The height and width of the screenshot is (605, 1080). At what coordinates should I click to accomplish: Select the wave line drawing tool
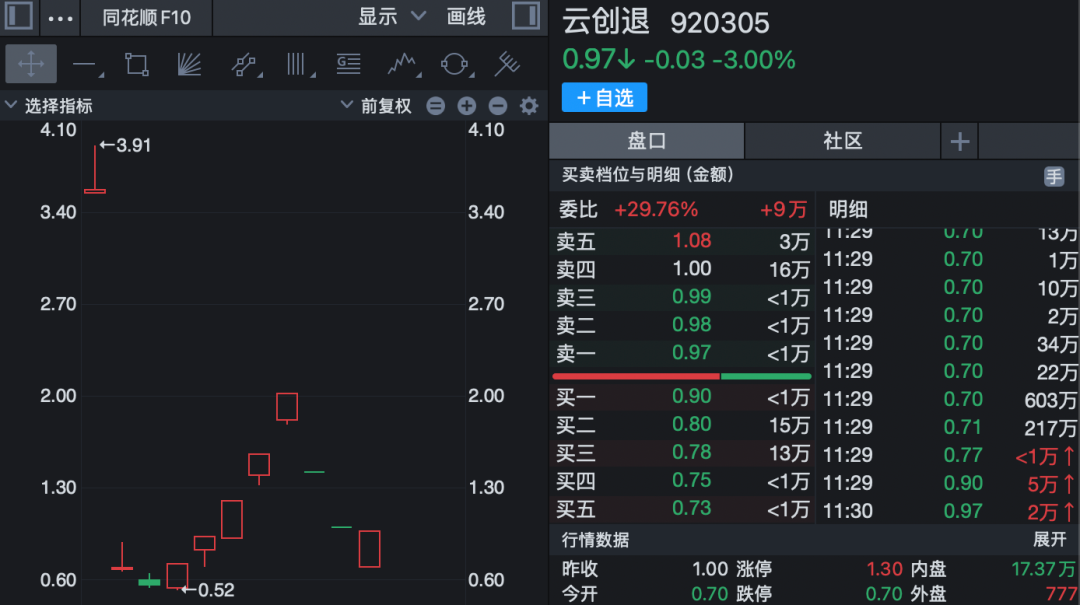[403, 65]
